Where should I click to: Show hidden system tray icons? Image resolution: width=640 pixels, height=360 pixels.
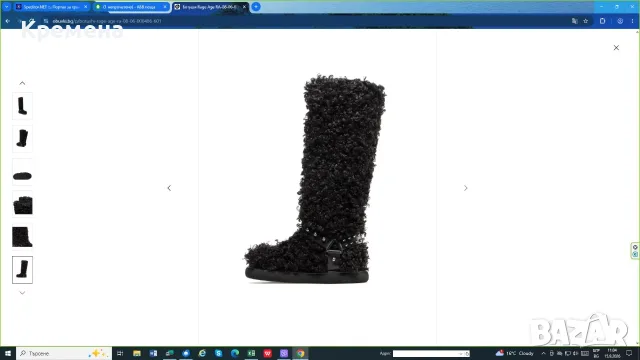(x=543, y=353)
